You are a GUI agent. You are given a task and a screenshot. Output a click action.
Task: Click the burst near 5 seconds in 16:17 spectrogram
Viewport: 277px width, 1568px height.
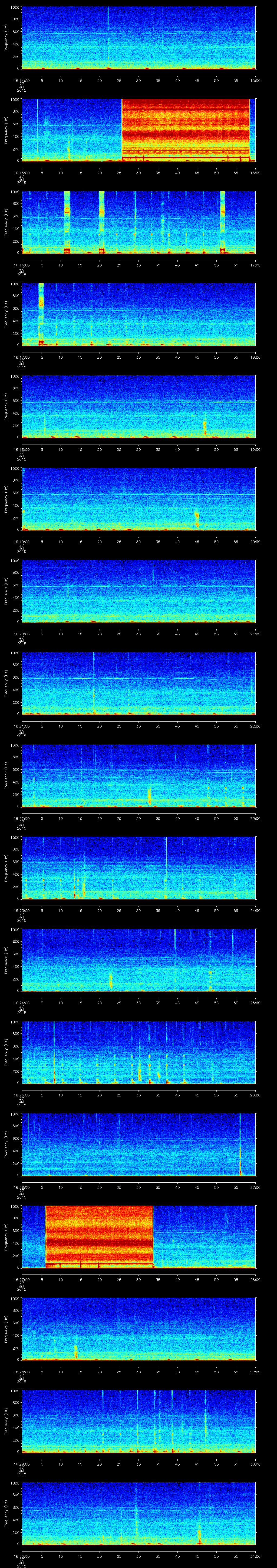click(x=41, y=314)
